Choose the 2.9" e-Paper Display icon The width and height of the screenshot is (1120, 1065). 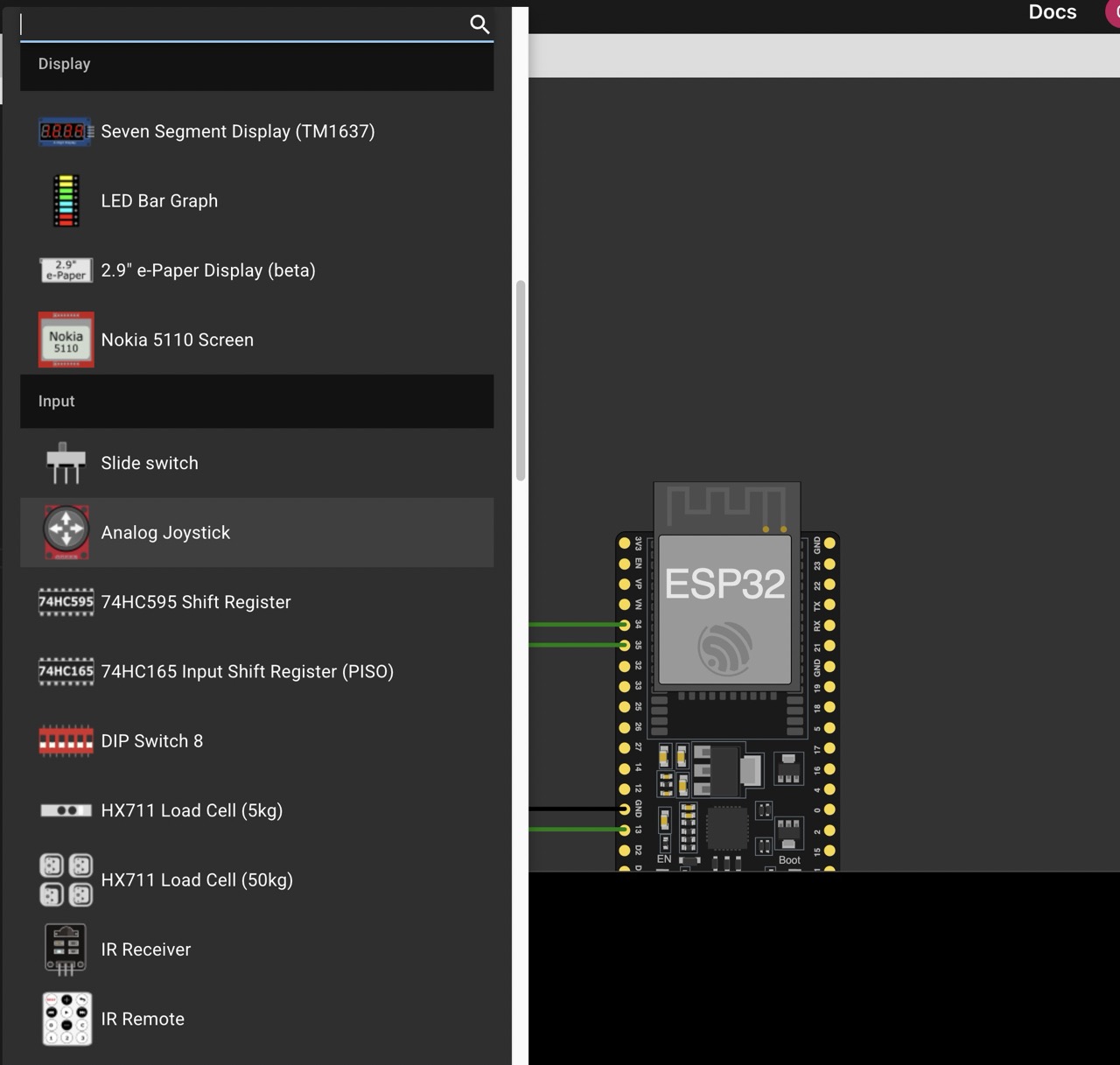[x=66, y=270]
